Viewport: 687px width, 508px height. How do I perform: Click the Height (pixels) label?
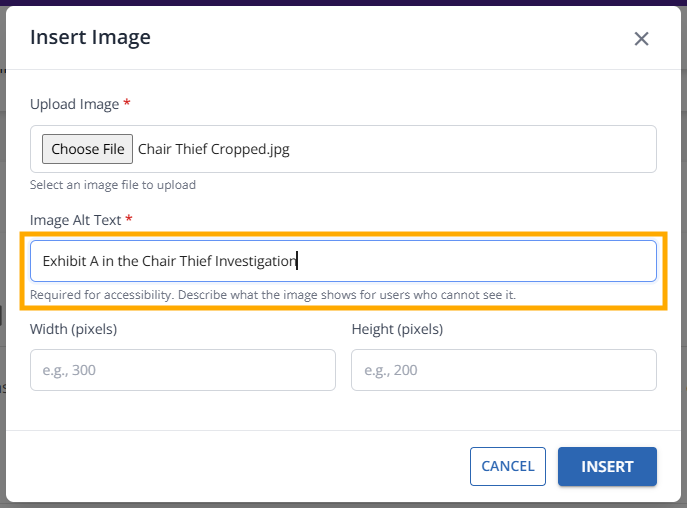pos(397,329)
